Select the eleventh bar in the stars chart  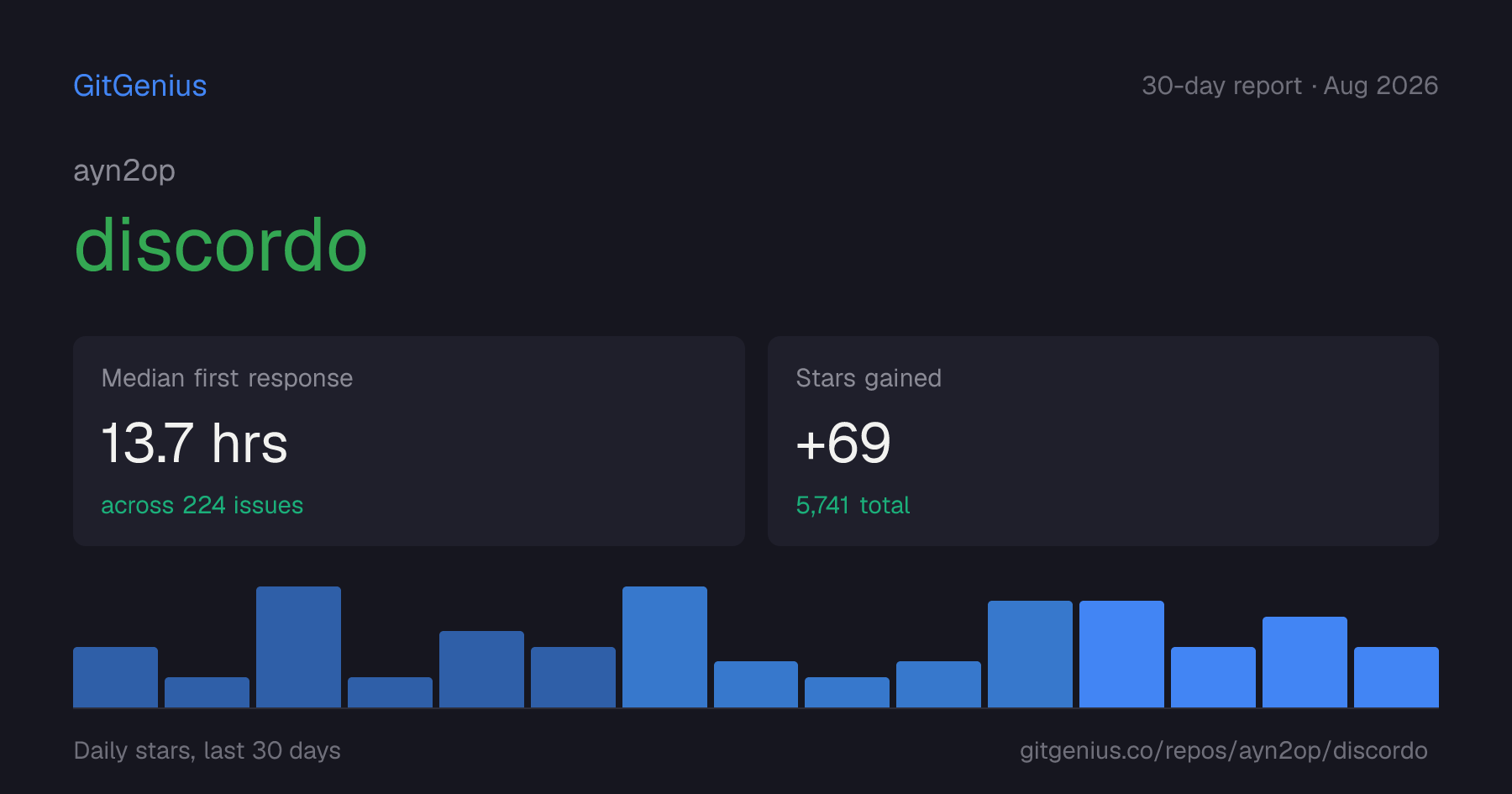1030,654
